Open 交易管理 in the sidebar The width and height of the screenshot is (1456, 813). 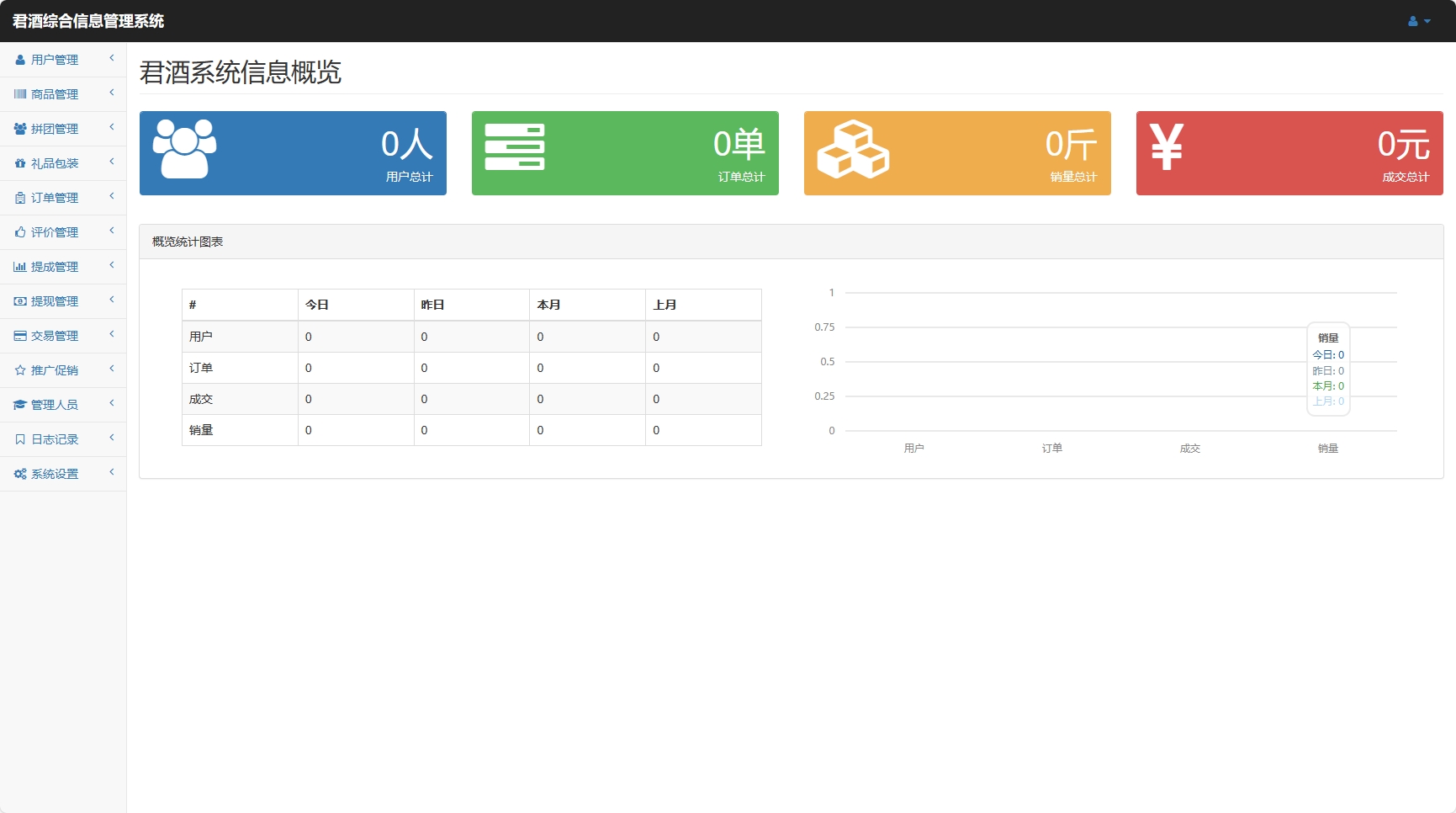[63, 336]
